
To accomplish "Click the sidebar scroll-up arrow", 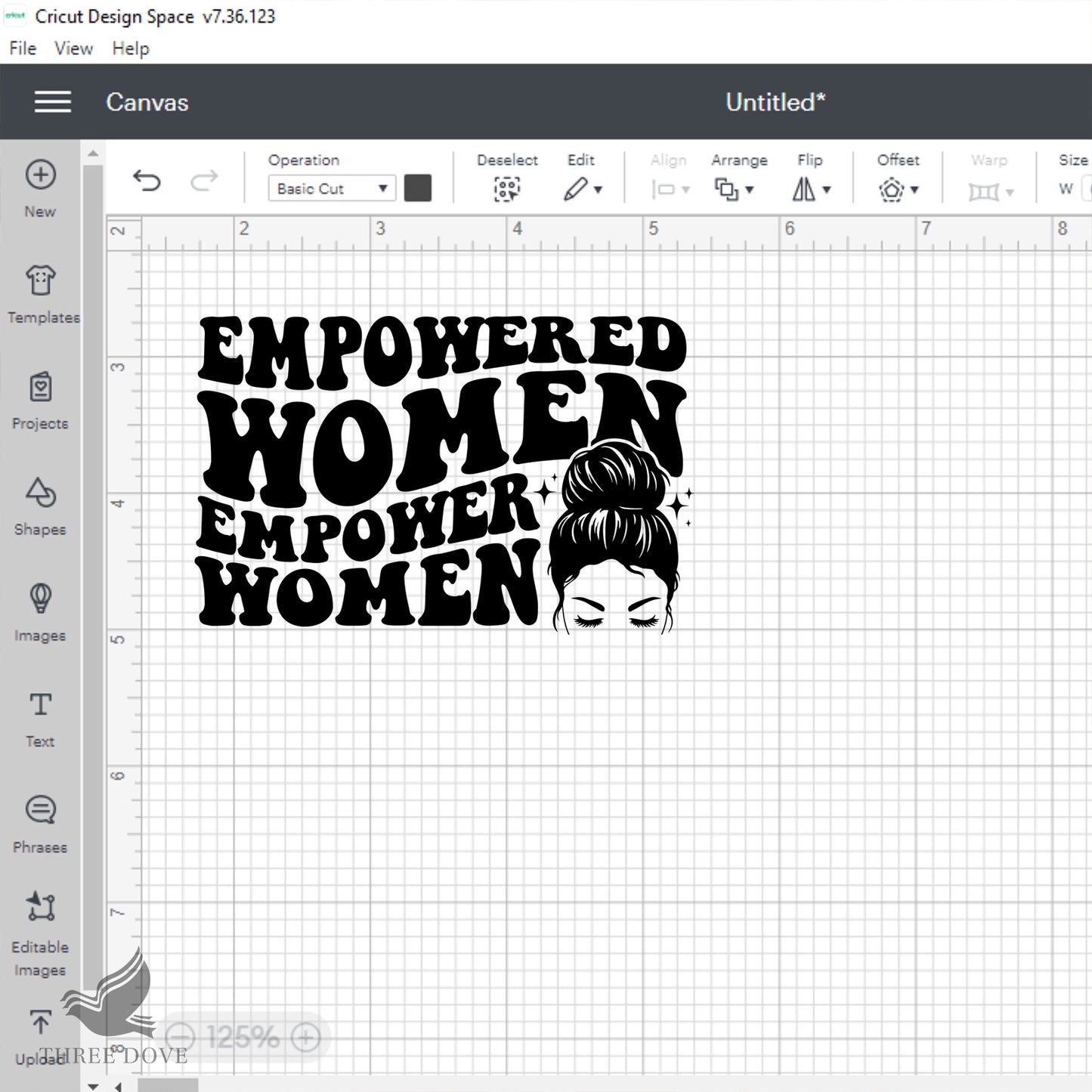I will [92, 153].
